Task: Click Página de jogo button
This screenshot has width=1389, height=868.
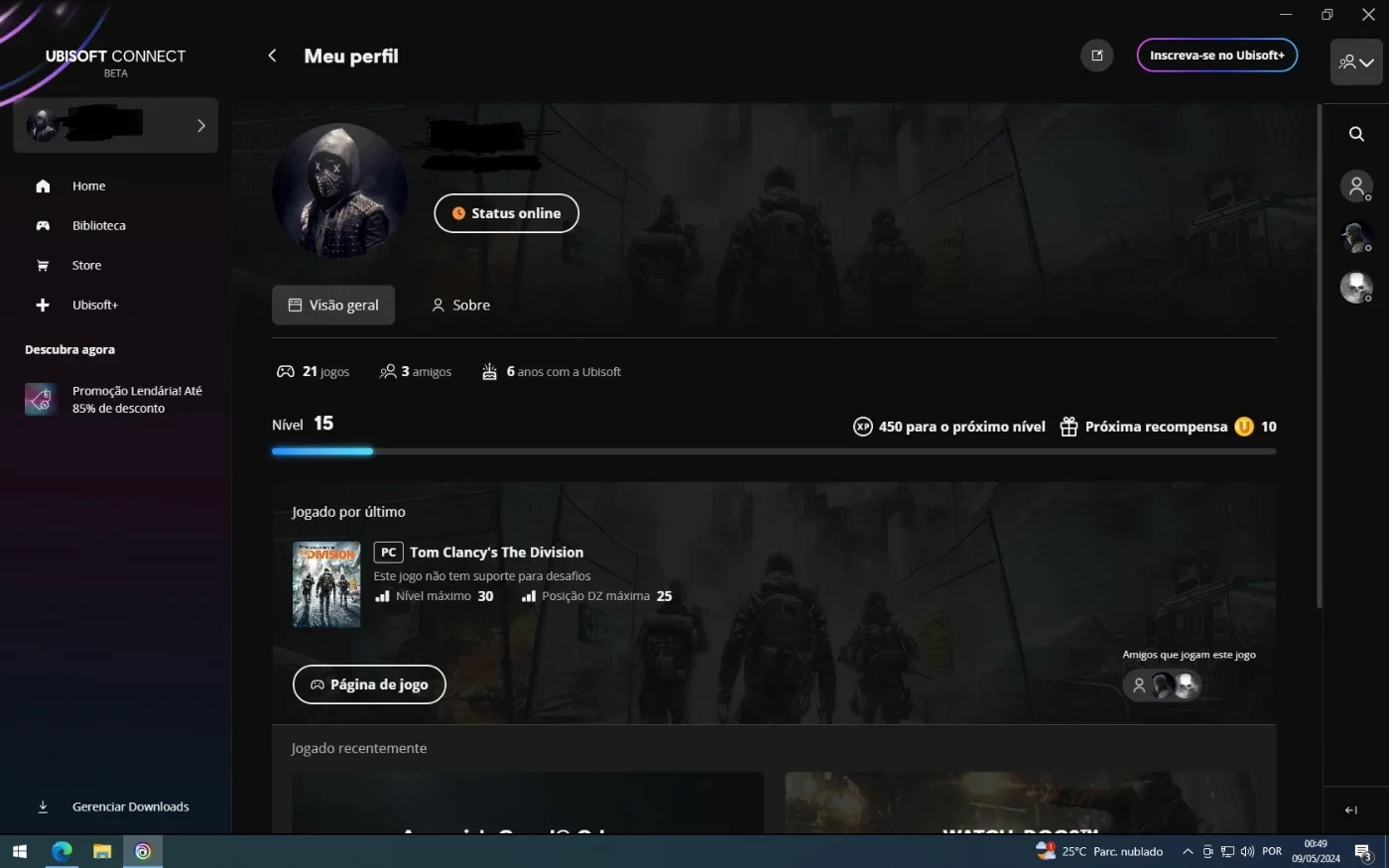Action: click(369, 684)
